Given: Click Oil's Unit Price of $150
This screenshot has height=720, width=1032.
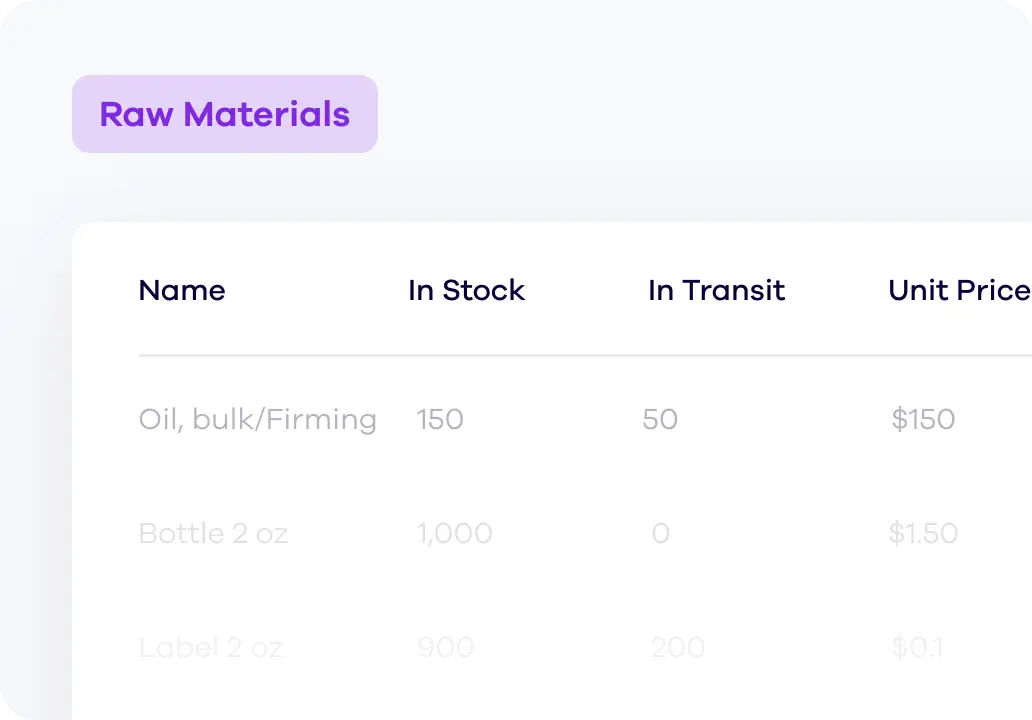Looking at the screenshot, I should (x=923, y=419).
